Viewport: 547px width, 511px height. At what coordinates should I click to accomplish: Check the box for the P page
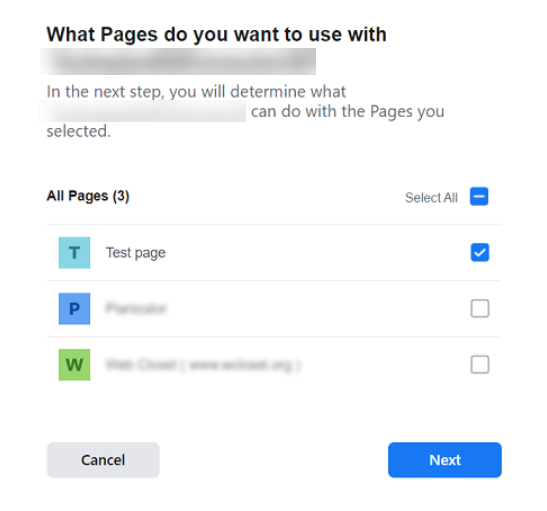pos(480,308)
